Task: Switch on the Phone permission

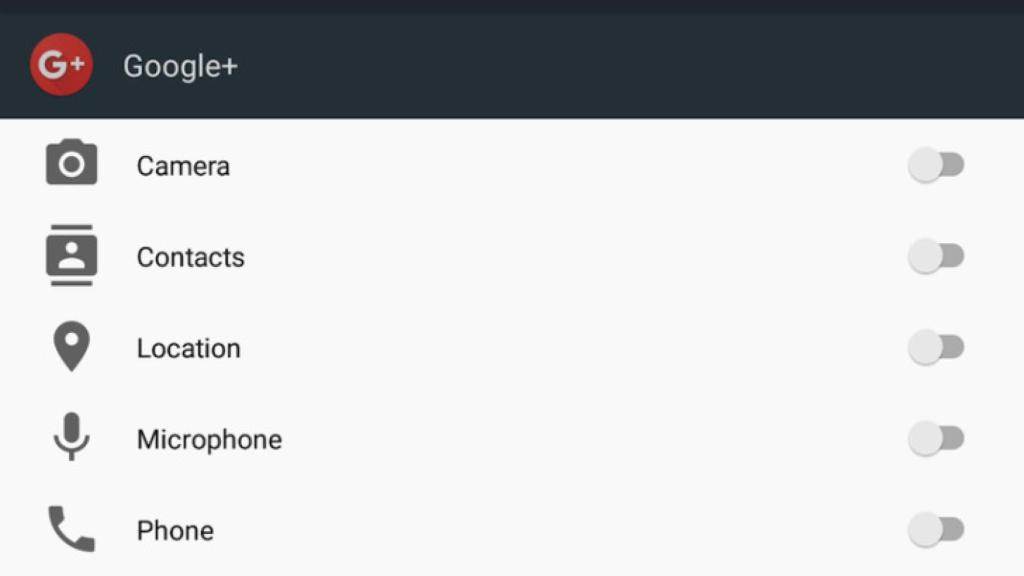Action: pos(937,529)
